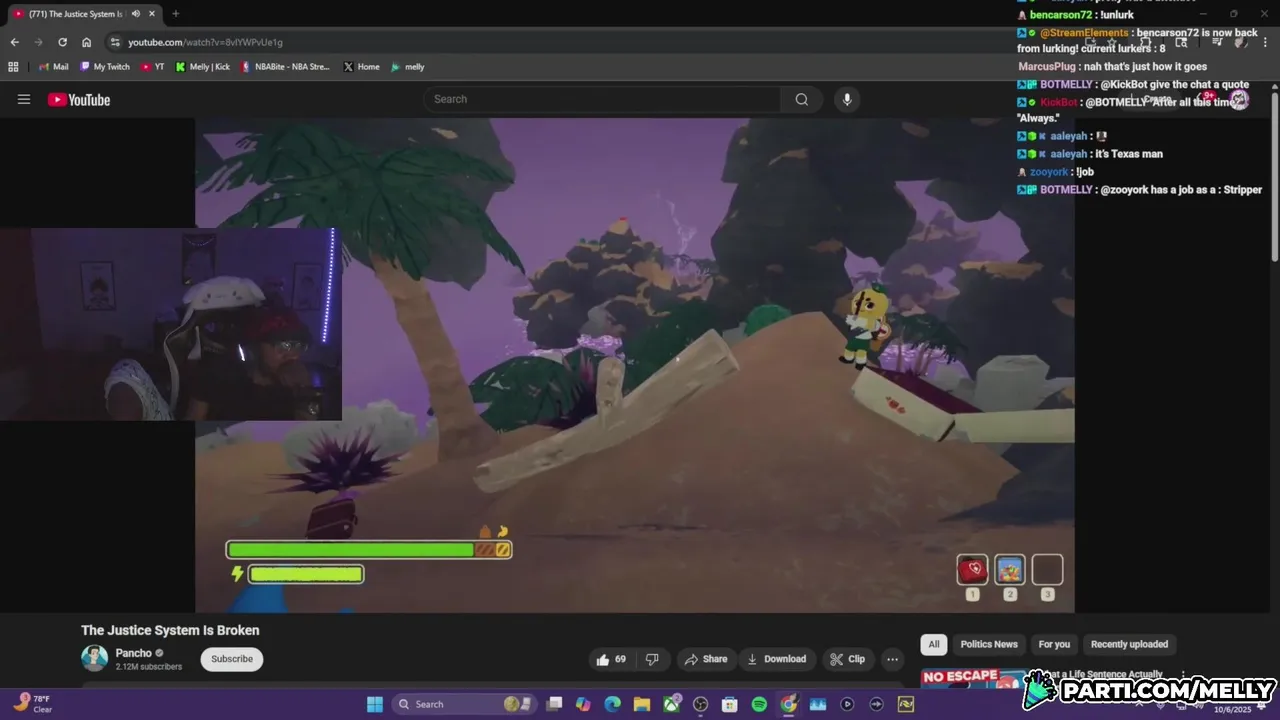Open Spotify from the taskbar
Screen dimensions: 1280x720
(759, 704)
